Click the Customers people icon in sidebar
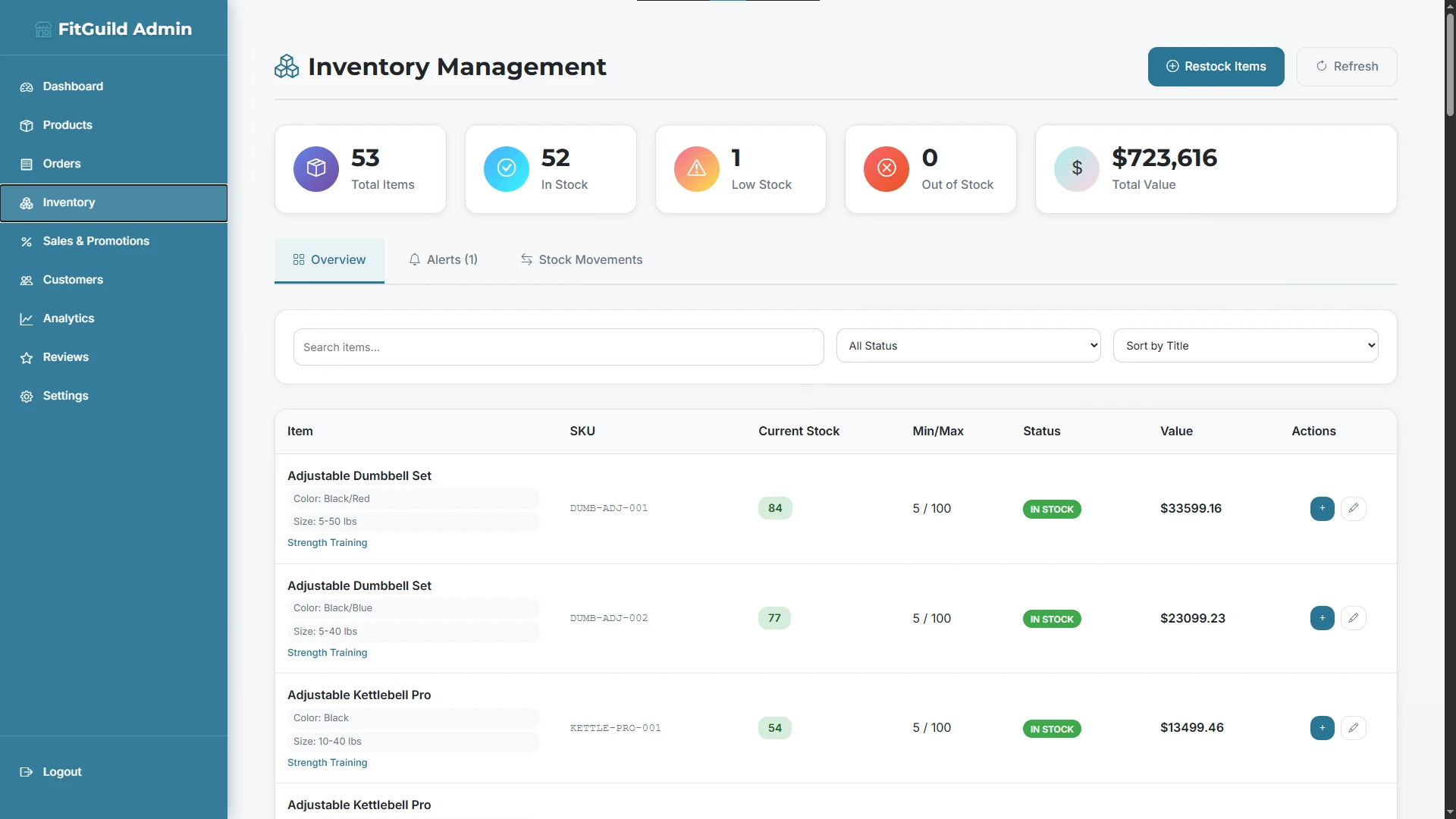 point(27,281)
